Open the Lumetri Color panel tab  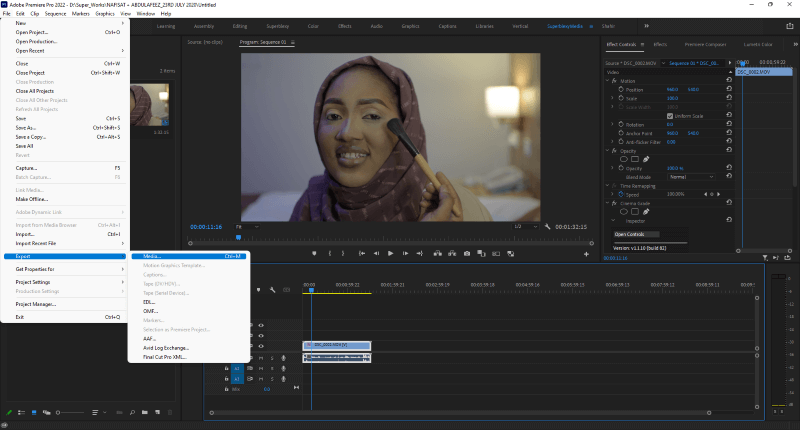(x=758, y=44)
